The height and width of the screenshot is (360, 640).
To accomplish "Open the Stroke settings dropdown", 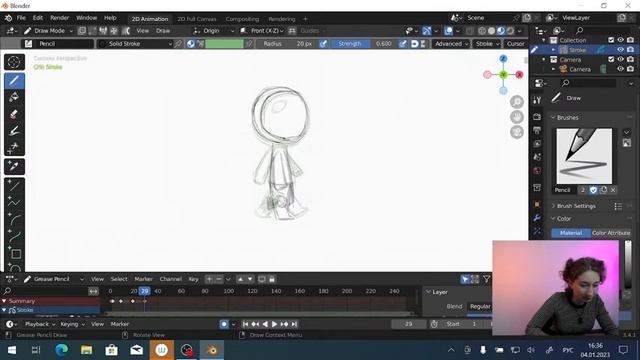I will point(487,44).
